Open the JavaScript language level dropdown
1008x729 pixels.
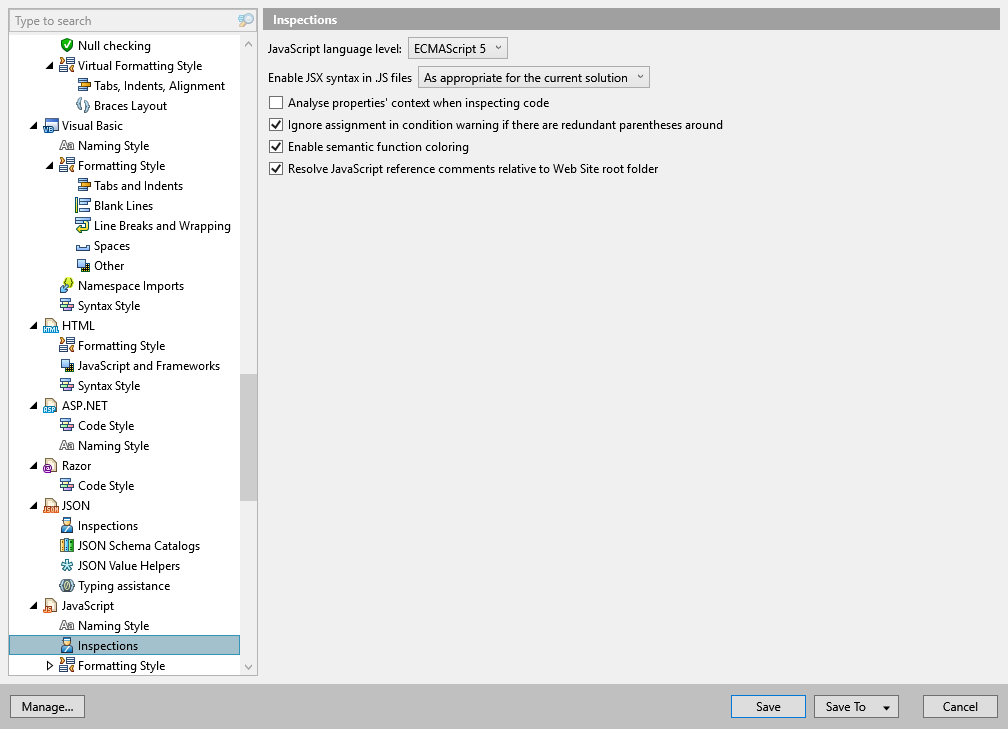pyautogui.click(x=457, y=47)
